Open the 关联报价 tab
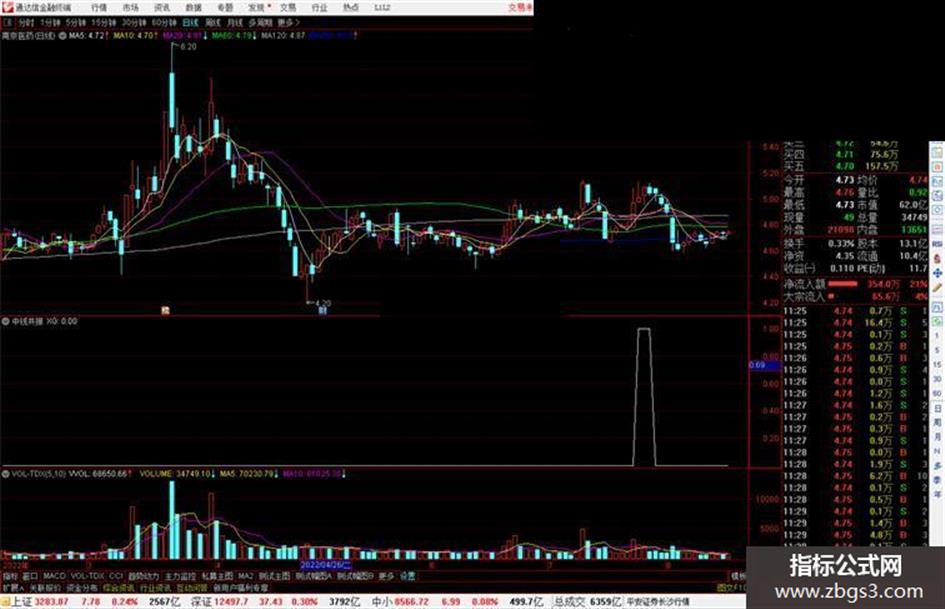 pos(45,587)
